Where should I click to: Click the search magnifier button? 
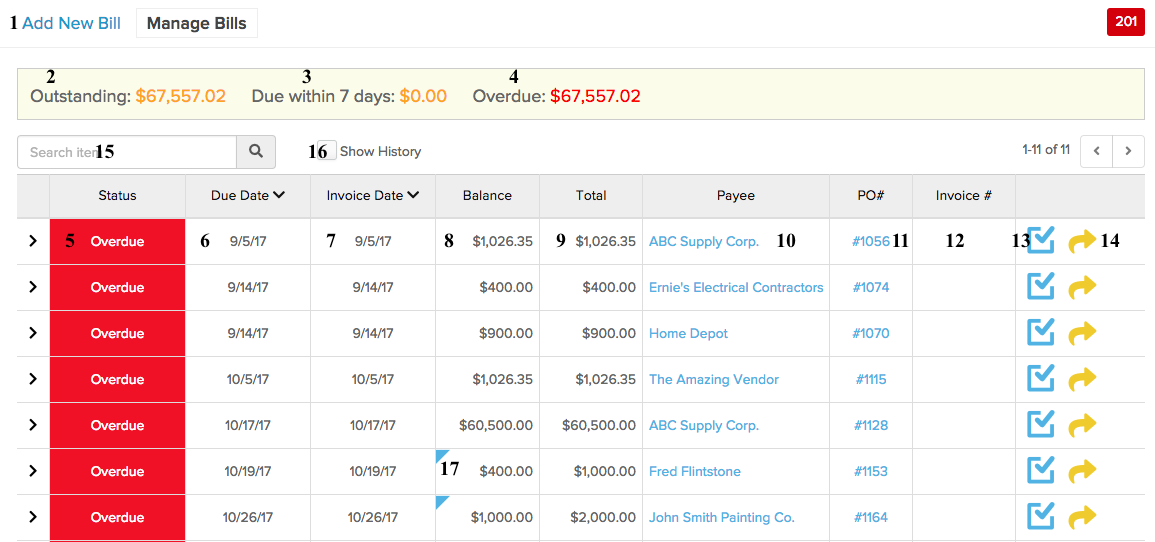click(256, 152)
